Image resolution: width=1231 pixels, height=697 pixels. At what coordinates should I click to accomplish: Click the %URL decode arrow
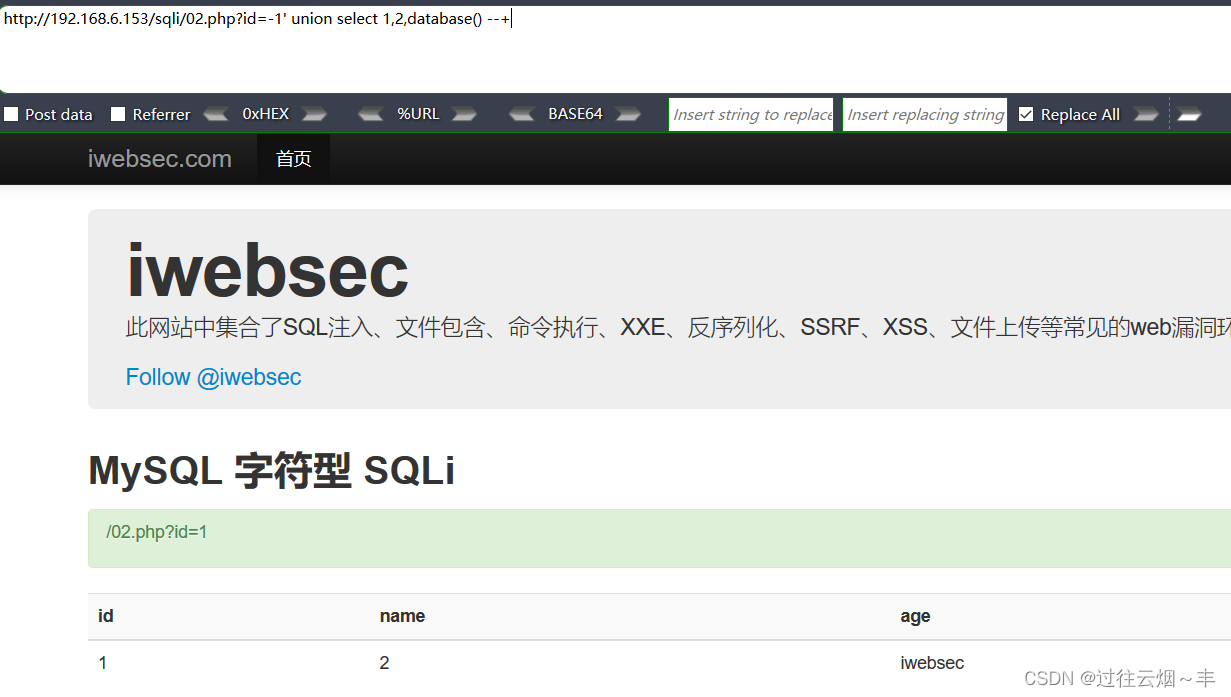370,114
